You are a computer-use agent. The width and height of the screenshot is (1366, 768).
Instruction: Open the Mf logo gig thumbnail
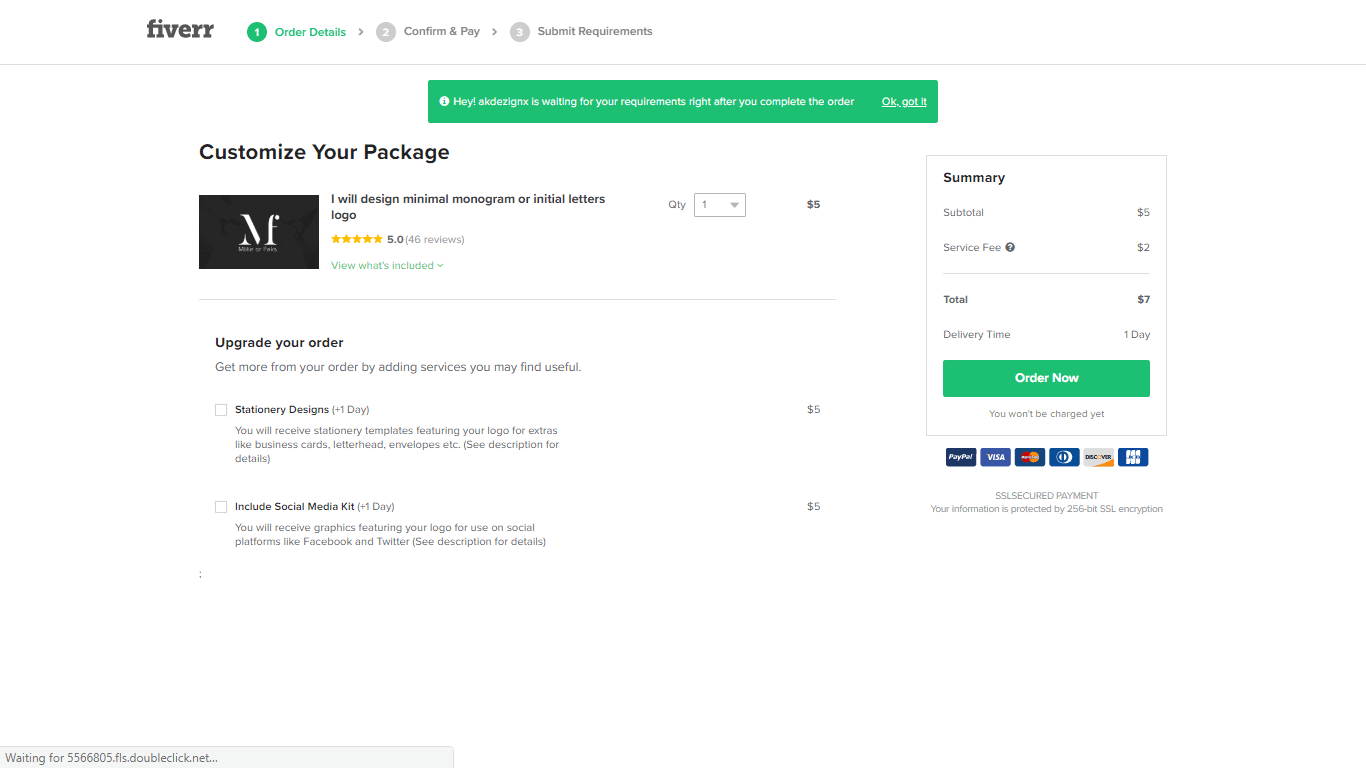(x=259, y=232)
